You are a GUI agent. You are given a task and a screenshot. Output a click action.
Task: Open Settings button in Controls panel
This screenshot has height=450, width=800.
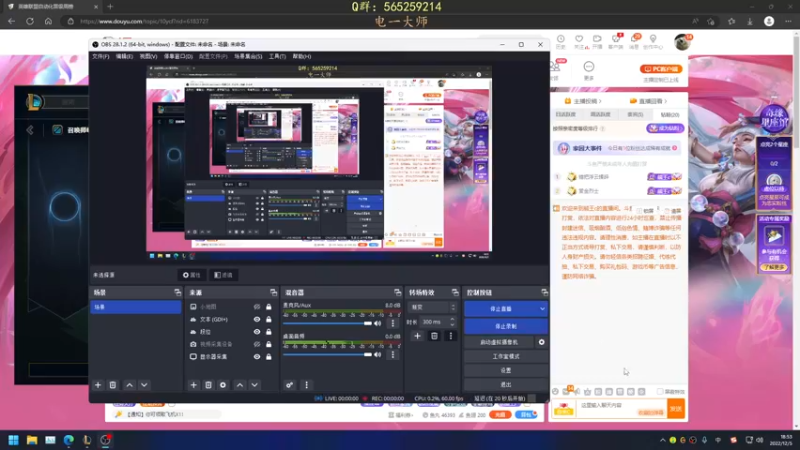tap(506, 370)
